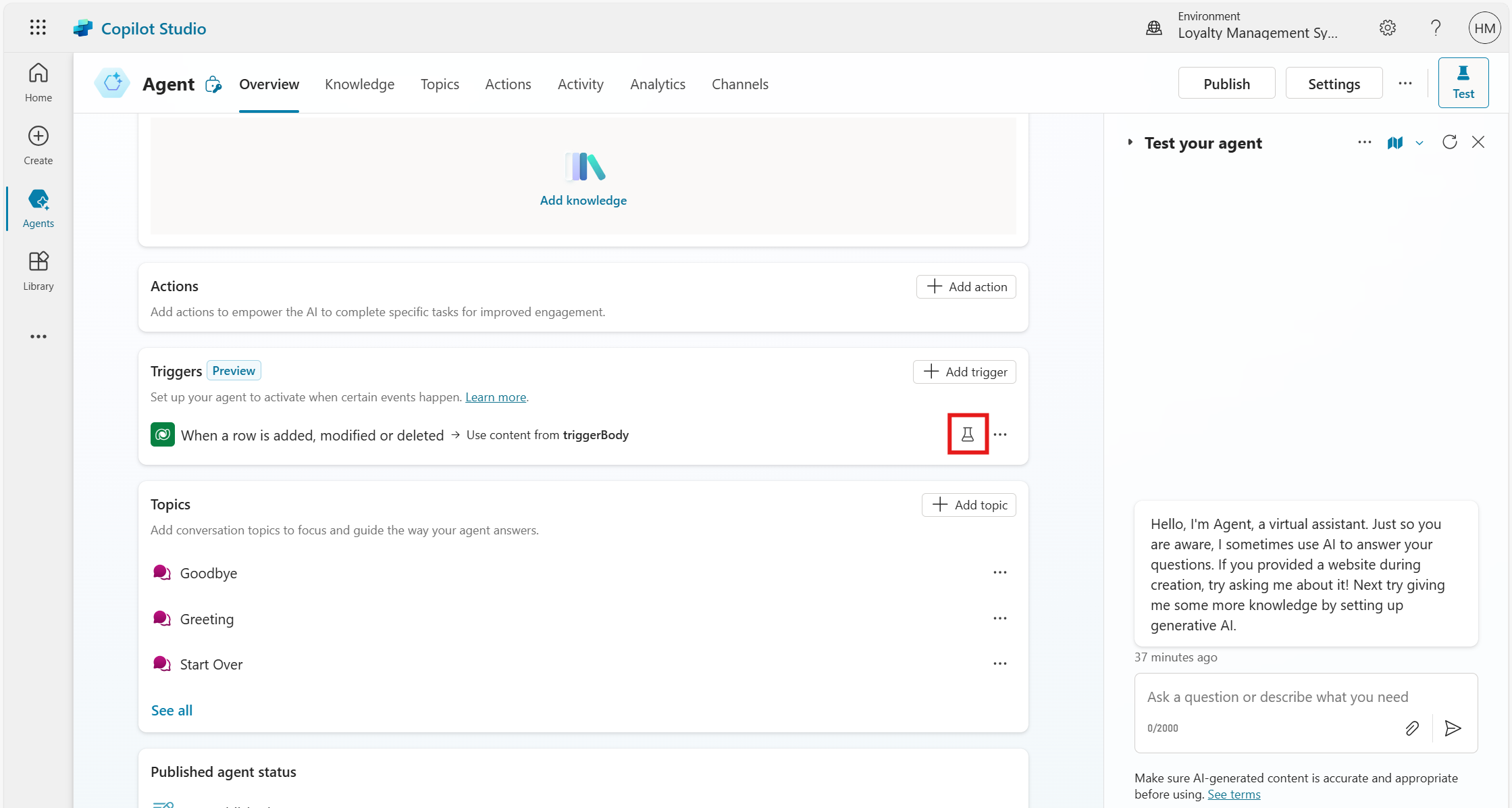1512x808 pixels.
Task: Go to Home in sidebar
Action: [38, 82]
